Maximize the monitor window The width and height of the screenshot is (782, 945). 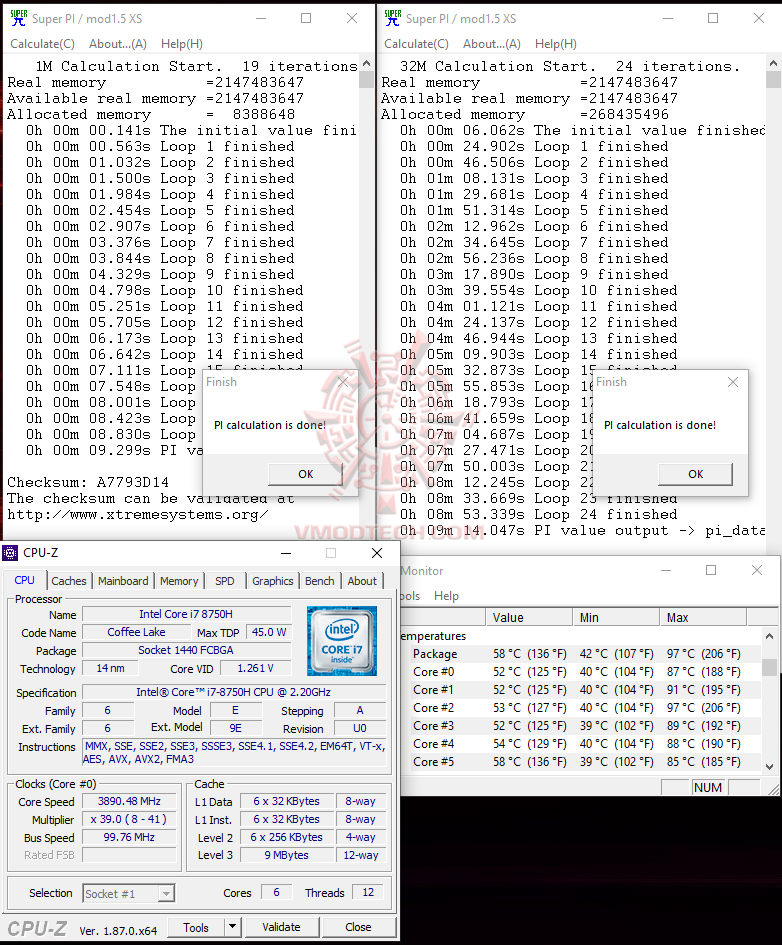711,570
